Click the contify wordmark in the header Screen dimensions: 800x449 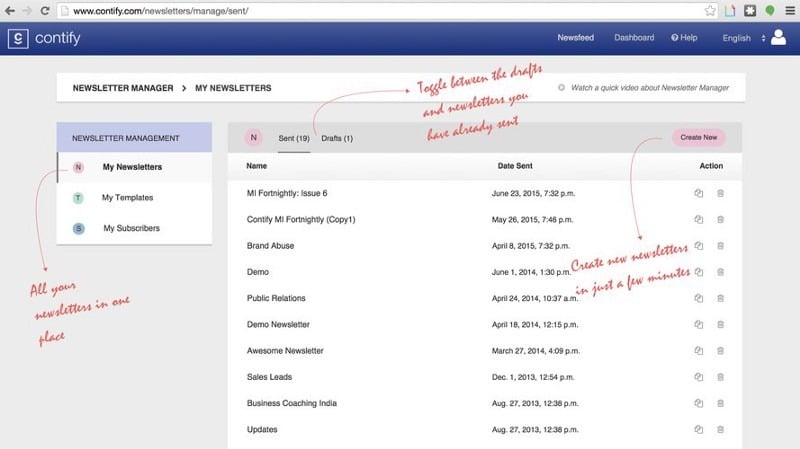click(x=58, y=38)
